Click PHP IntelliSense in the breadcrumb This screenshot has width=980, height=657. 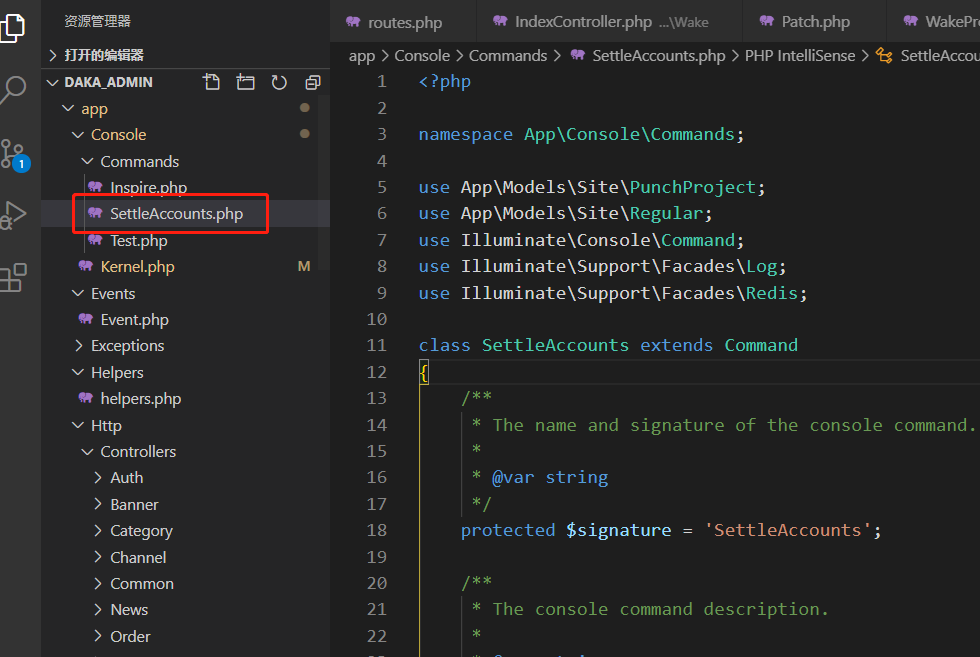pyautogui.click(x=800, y=55)
